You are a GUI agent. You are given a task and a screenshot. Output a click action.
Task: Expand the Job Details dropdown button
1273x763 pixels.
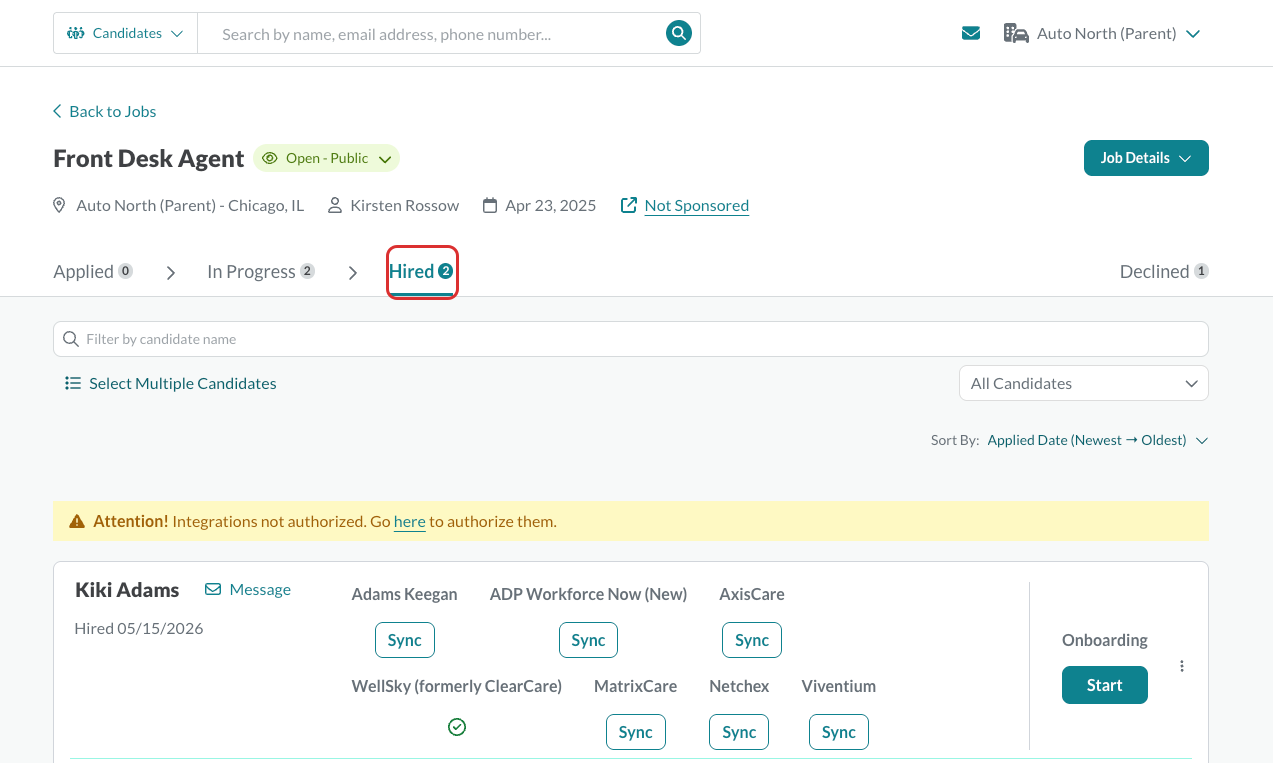[x=1146, y=158]
